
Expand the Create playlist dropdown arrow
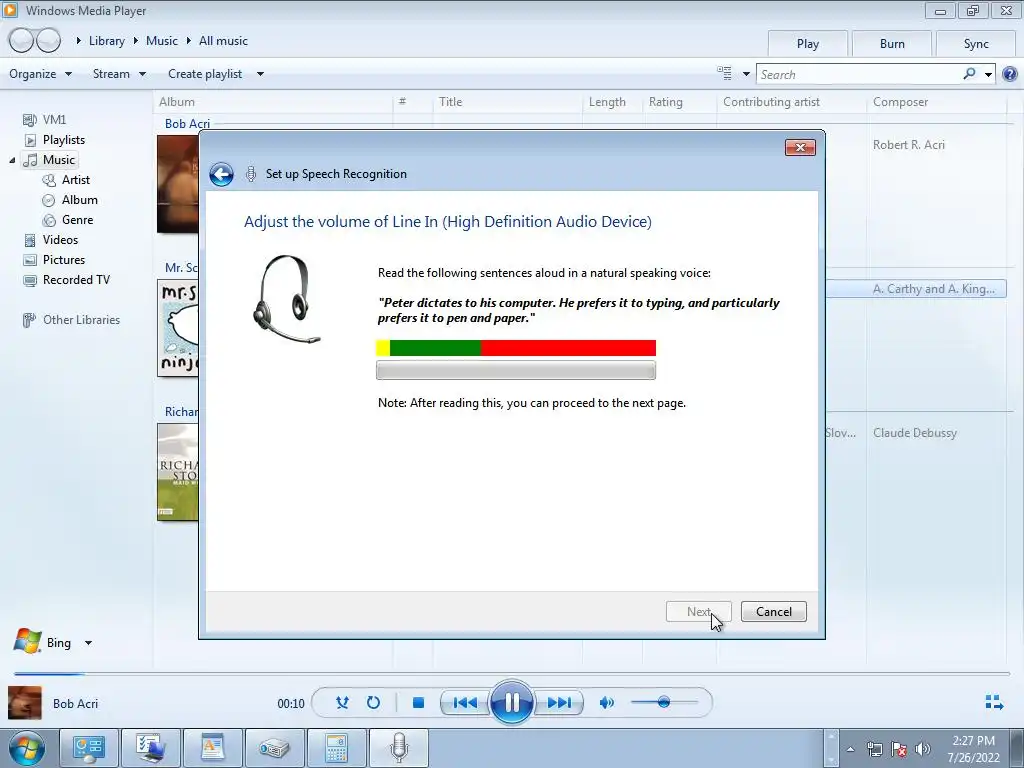(x=260, y=74)
